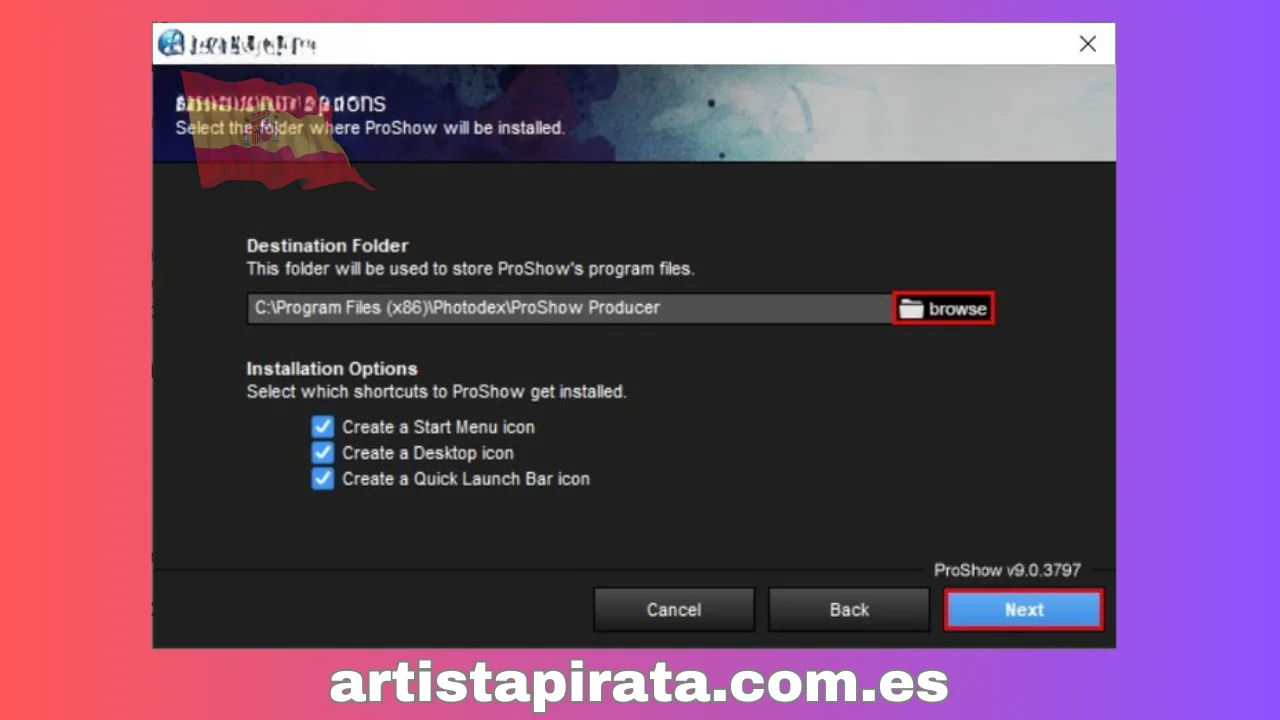
Task: Toggle the Create a Desktop icon checkbox
Action: point(322,453)
